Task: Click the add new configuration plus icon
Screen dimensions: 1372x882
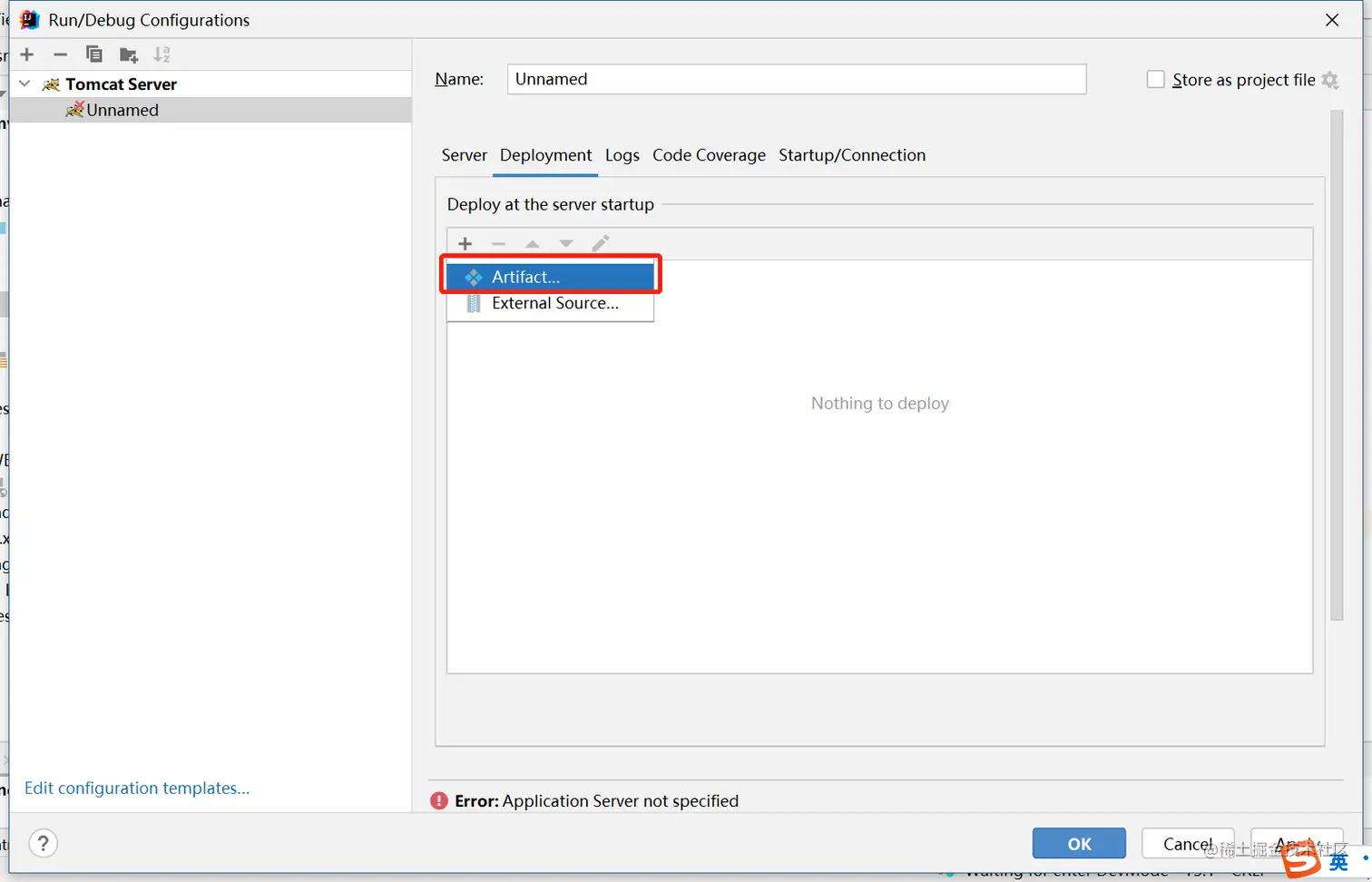Action: 27,54
